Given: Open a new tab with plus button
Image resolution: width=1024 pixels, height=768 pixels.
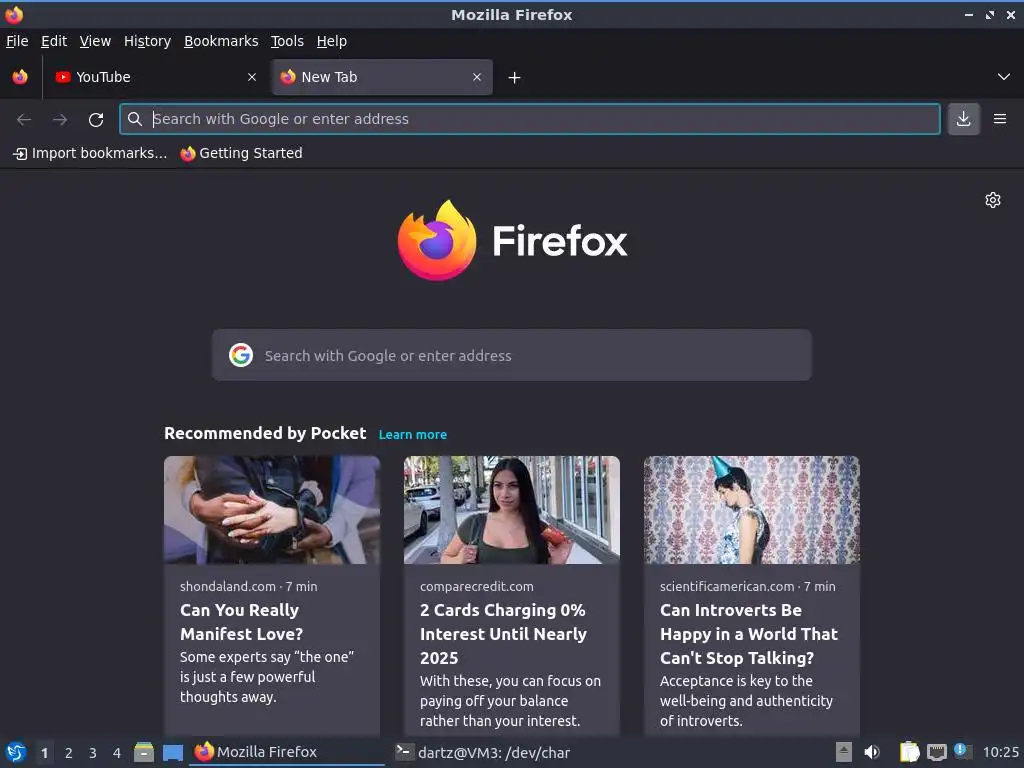Looking at the screenshot, I should [x=515, y=78].
